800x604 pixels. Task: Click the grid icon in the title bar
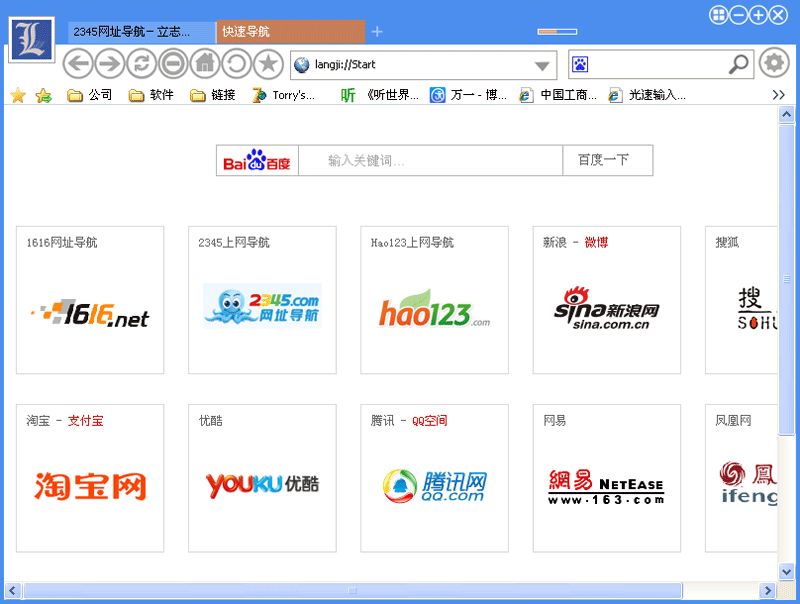(x=719, y=15)
